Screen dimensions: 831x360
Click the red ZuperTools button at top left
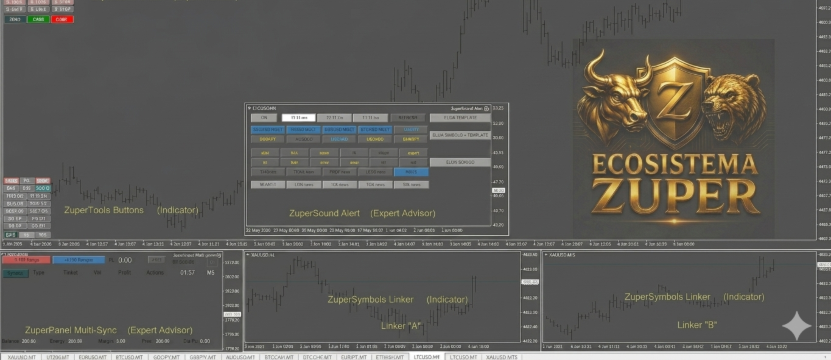click(63, 19)
